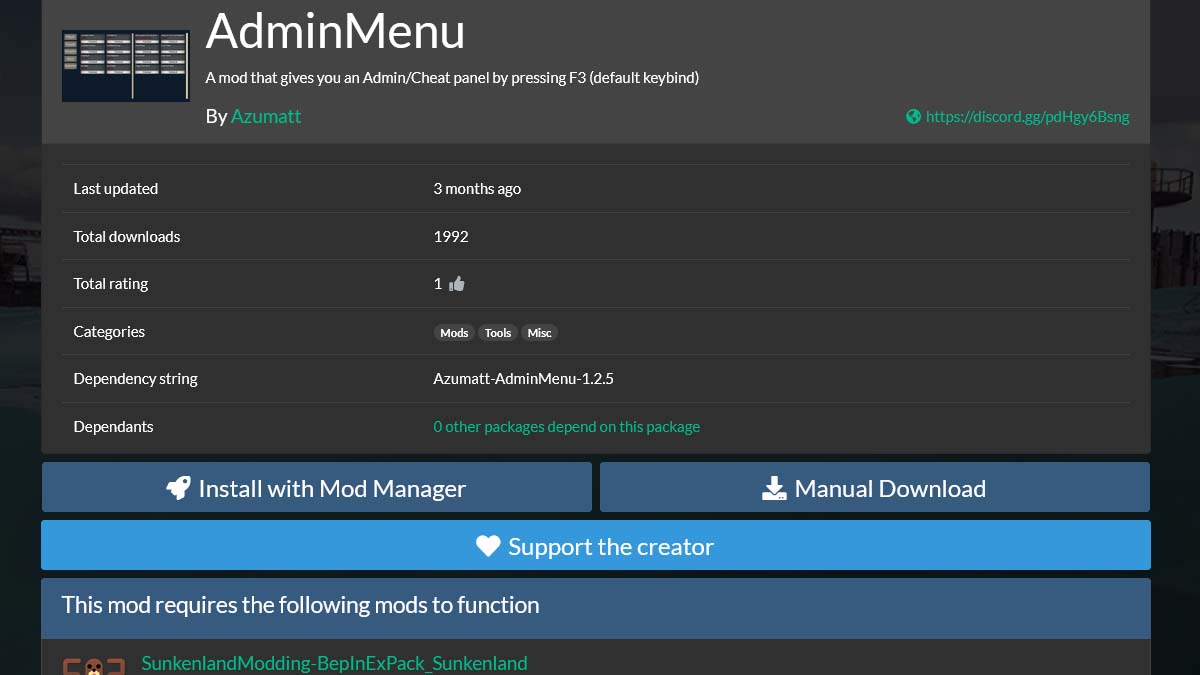The height and width of the screenshot is (675, 1200).
Task: Select the Misc category tag
Action: tap(539, 333)
